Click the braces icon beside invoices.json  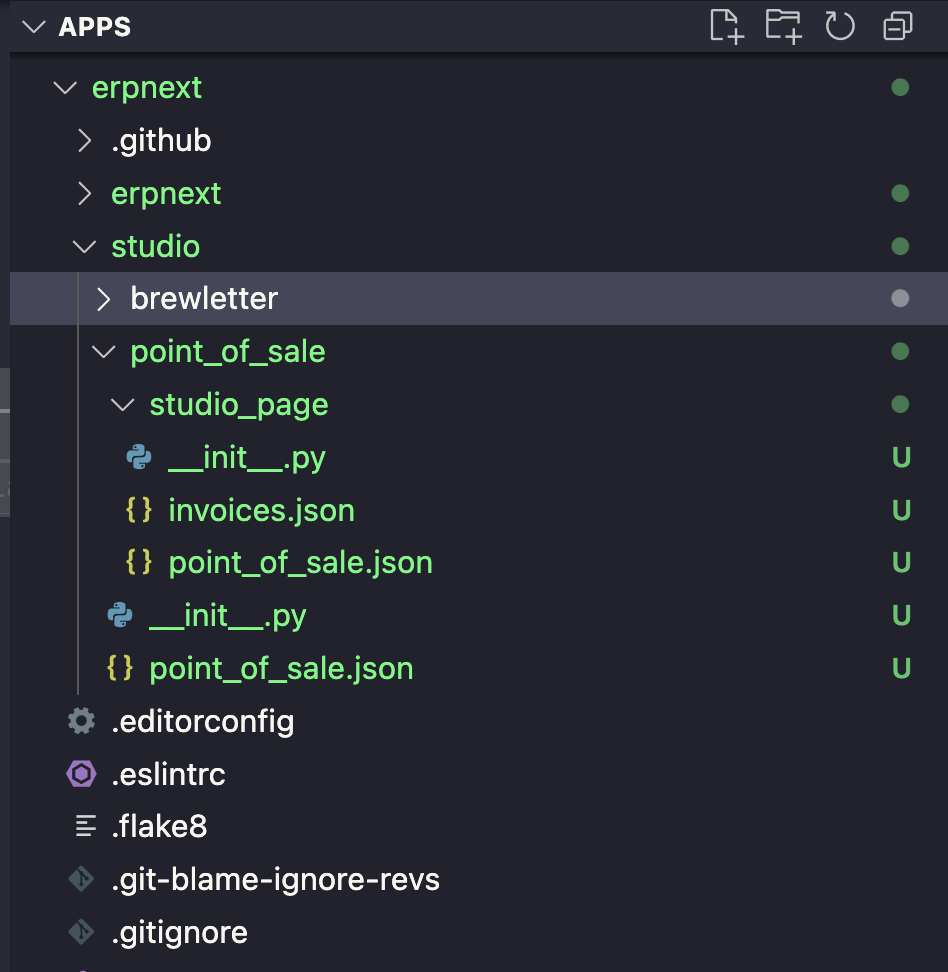click(139, 510)
